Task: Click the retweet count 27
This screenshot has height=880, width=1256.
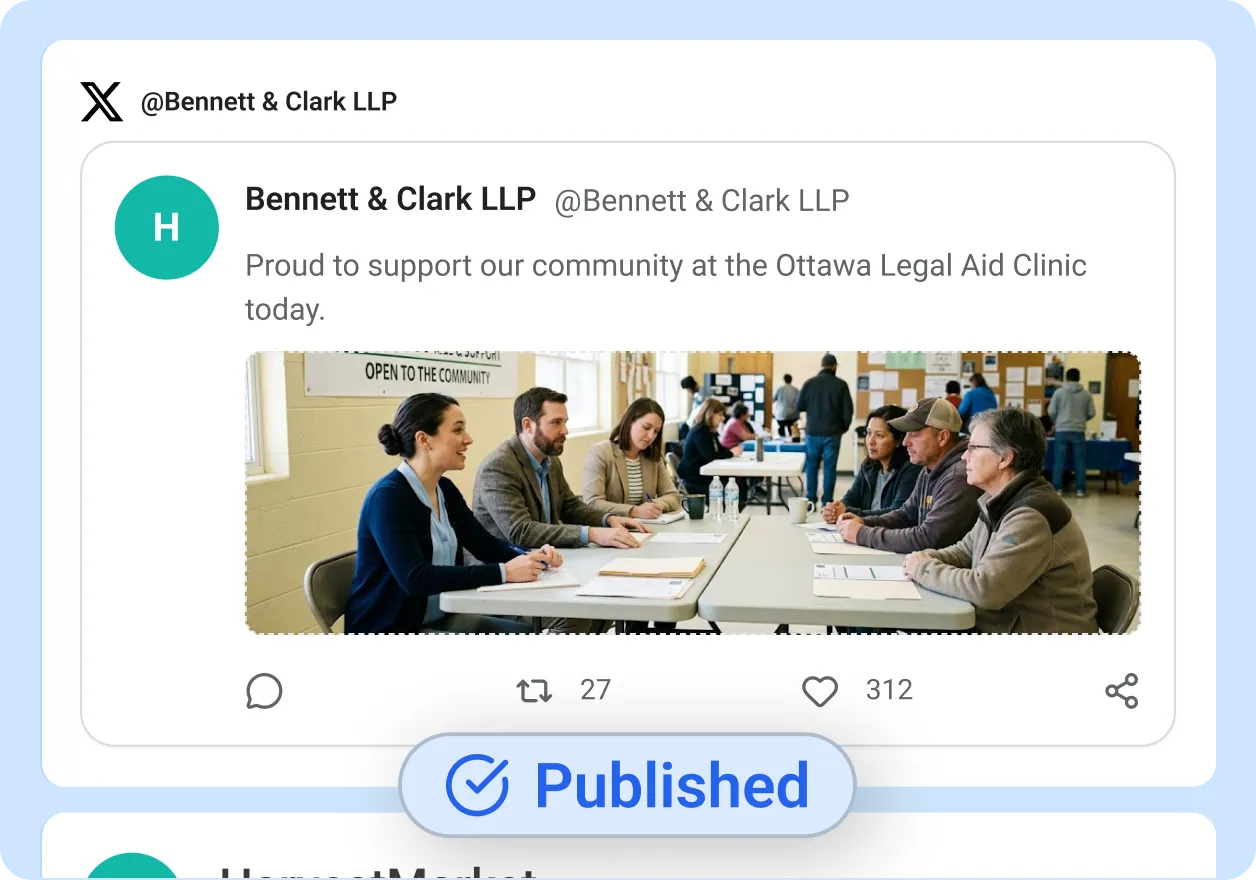Action: [595, 690]
